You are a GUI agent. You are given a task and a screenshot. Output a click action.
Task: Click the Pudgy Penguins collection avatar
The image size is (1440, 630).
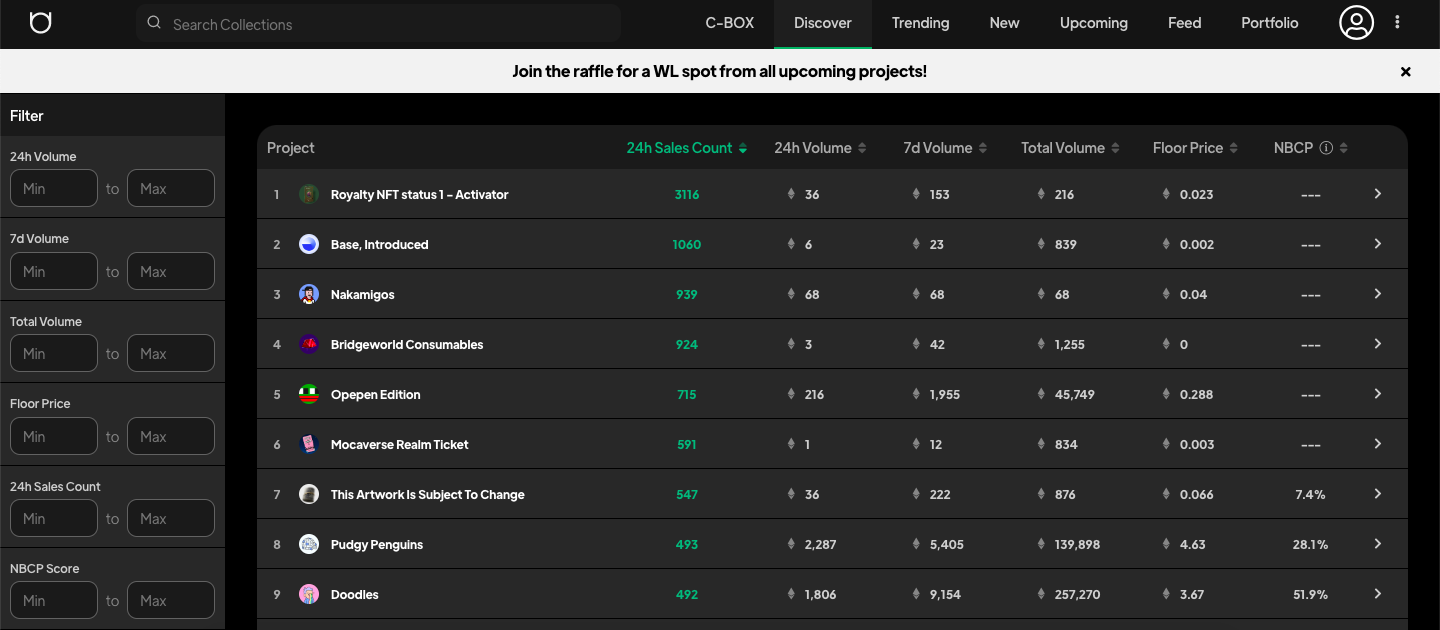[x=309, y=544]
